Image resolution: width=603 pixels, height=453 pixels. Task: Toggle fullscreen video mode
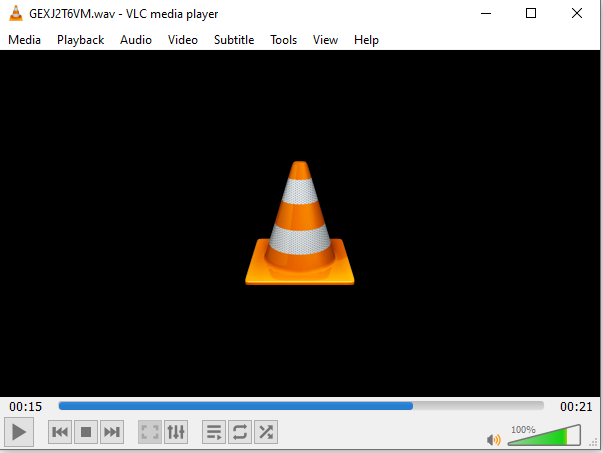(150, 432)
